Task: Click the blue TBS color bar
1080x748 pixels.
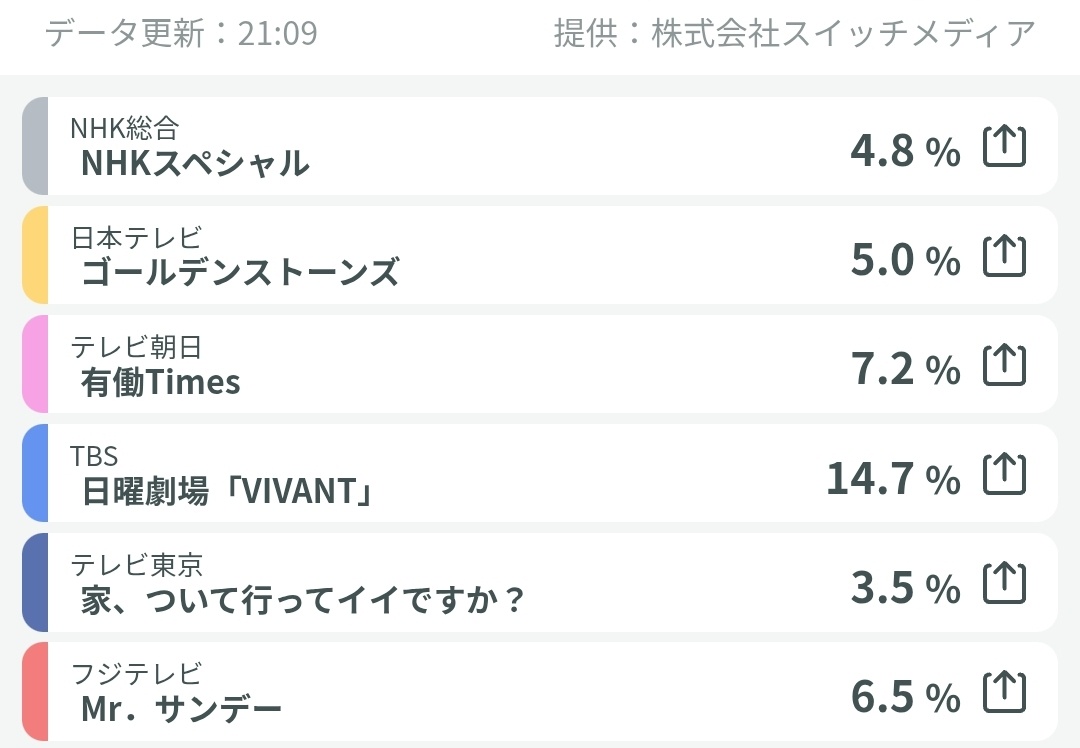Action: (35, 473)
